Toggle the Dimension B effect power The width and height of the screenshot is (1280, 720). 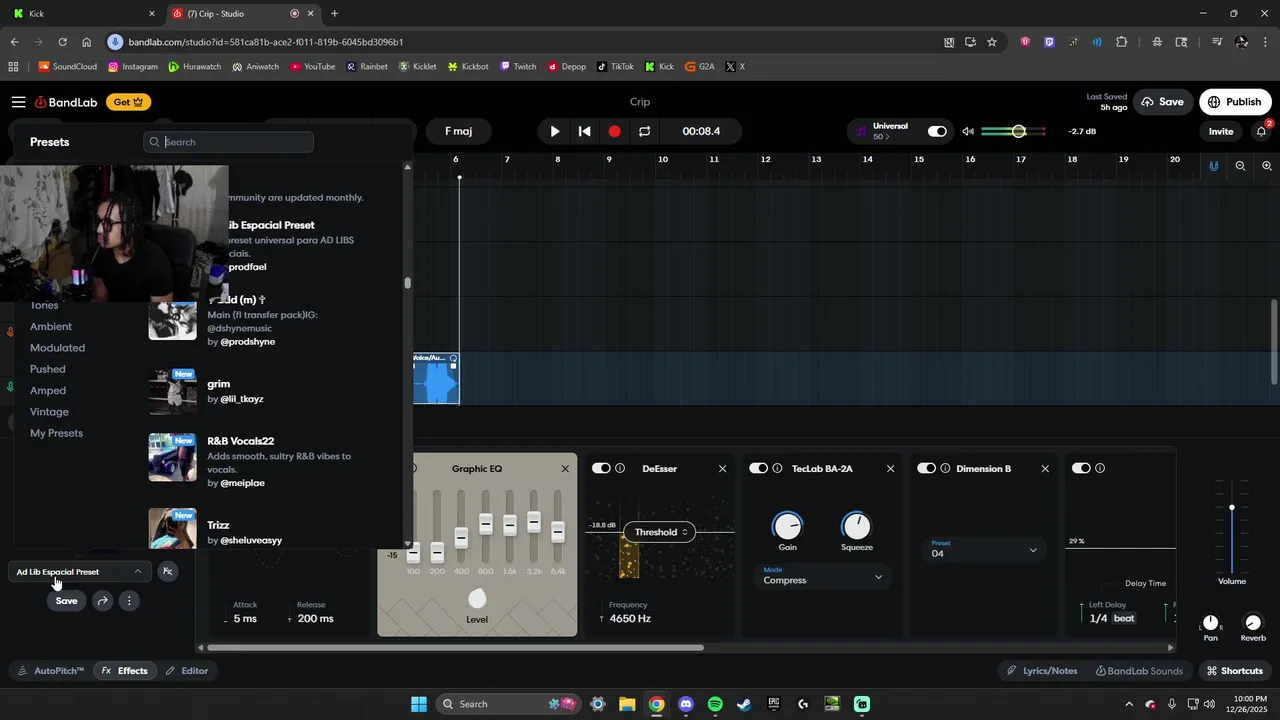pyautogui.click(x=927, y=468)
